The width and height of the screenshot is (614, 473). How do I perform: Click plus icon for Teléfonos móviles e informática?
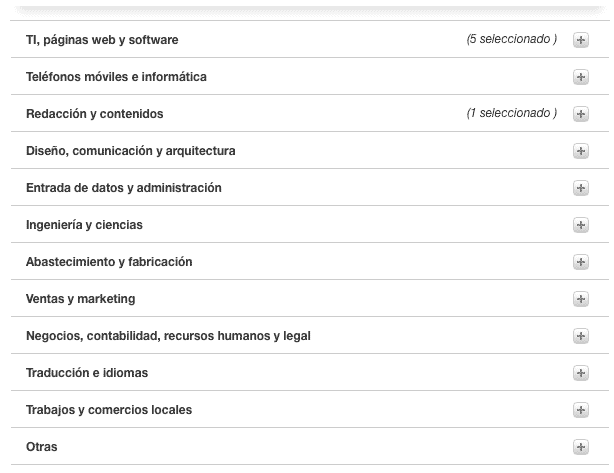click(x=581, y=77)
